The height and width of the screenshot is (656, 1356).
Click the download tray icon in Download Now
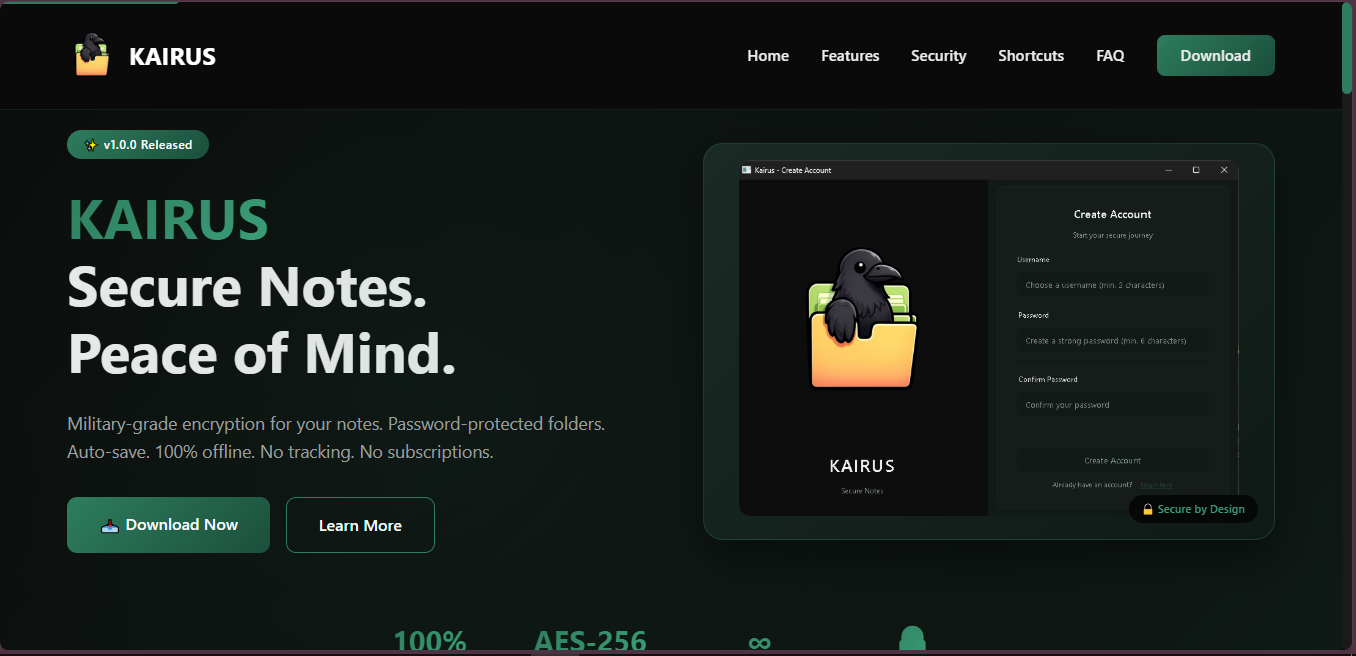[110, 525]
